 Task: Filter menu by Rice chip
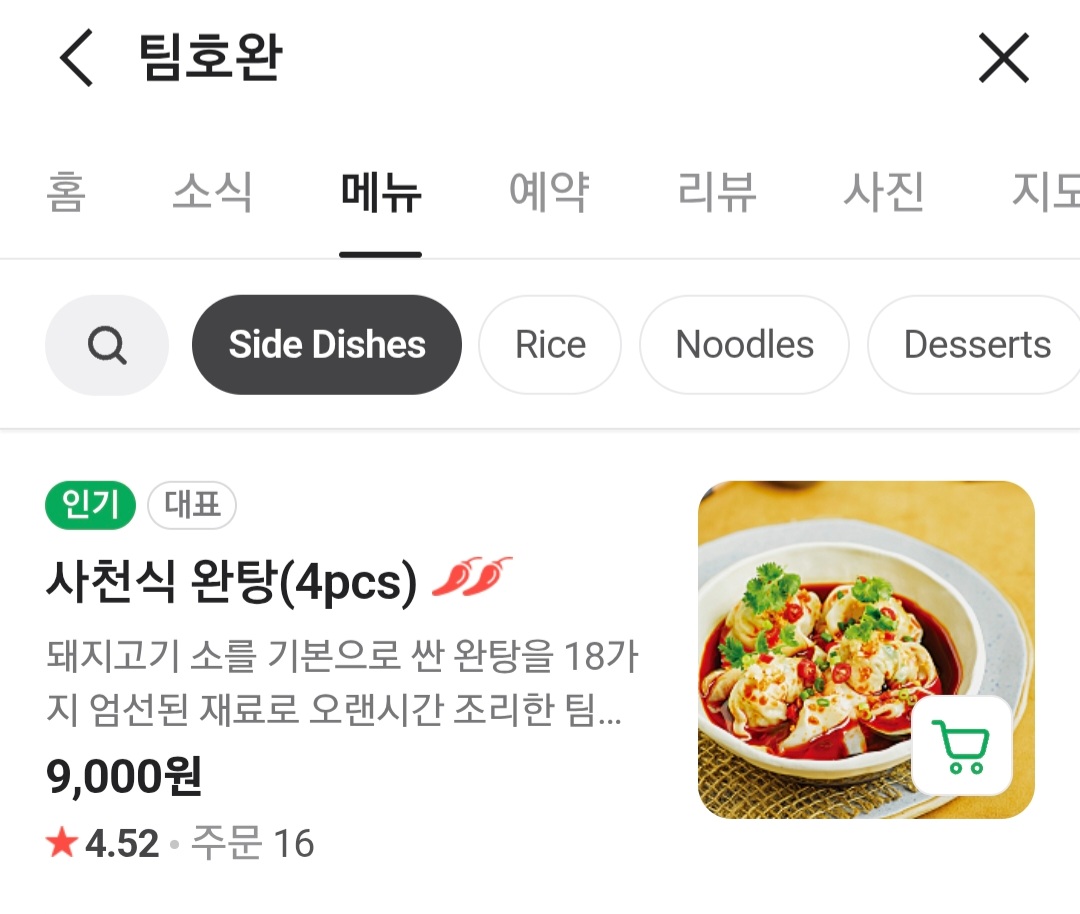pos(550,345)
